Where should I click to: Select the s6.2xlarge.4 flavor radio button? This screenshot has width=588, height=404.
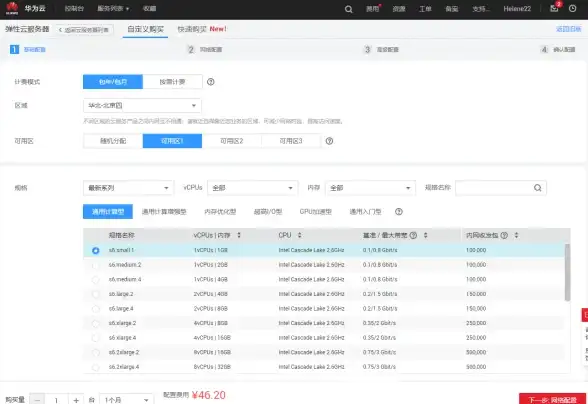[96, 368]
